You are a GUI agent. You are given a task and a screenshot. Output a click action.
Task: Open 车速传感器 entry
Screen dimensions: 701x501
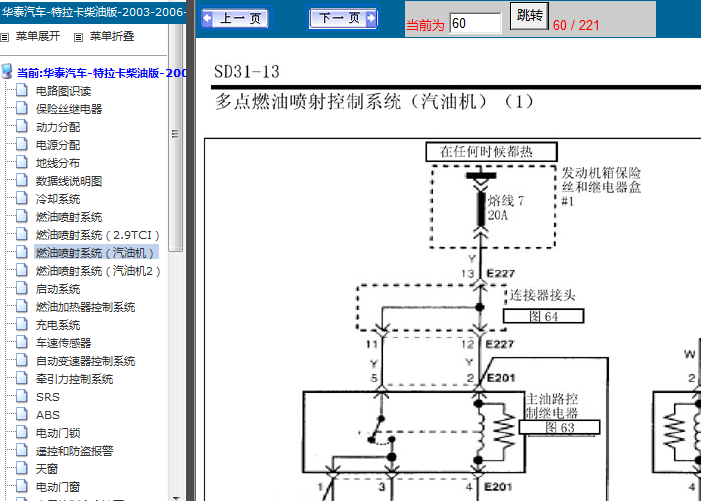click(x=63, y=343)
